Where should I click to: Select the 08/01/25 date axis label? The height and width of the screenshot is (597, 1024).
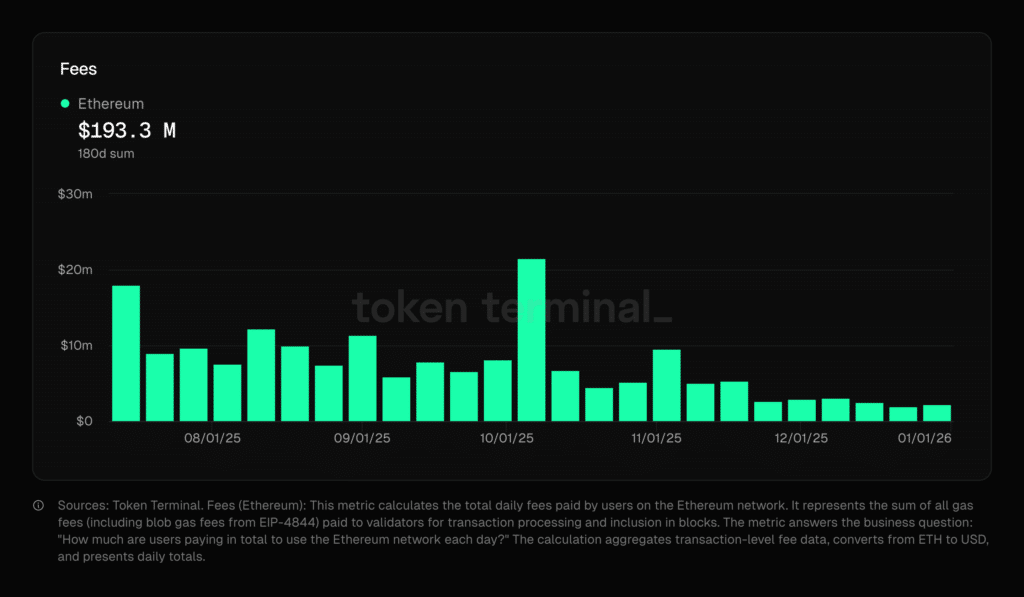point(215,438)
